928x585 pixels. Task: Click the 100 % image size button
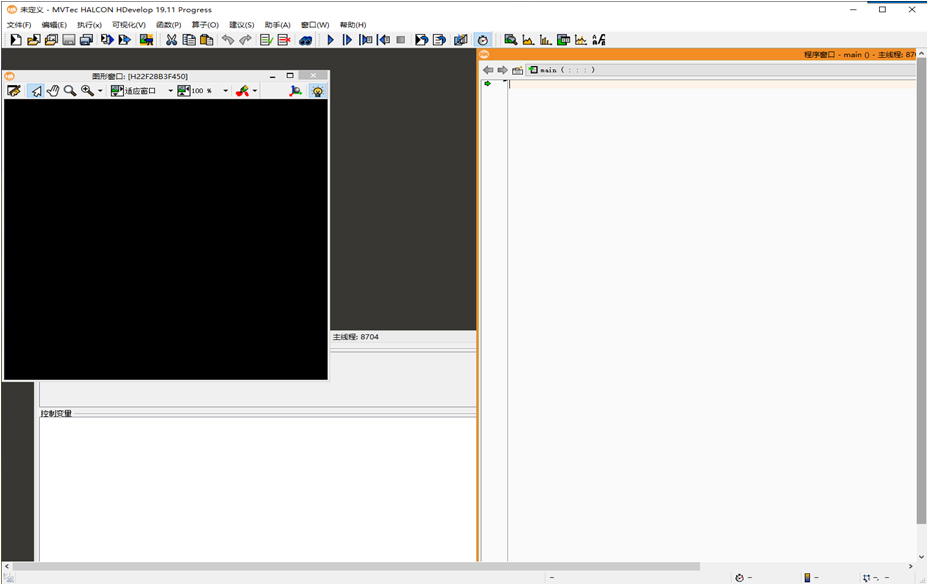195,91
